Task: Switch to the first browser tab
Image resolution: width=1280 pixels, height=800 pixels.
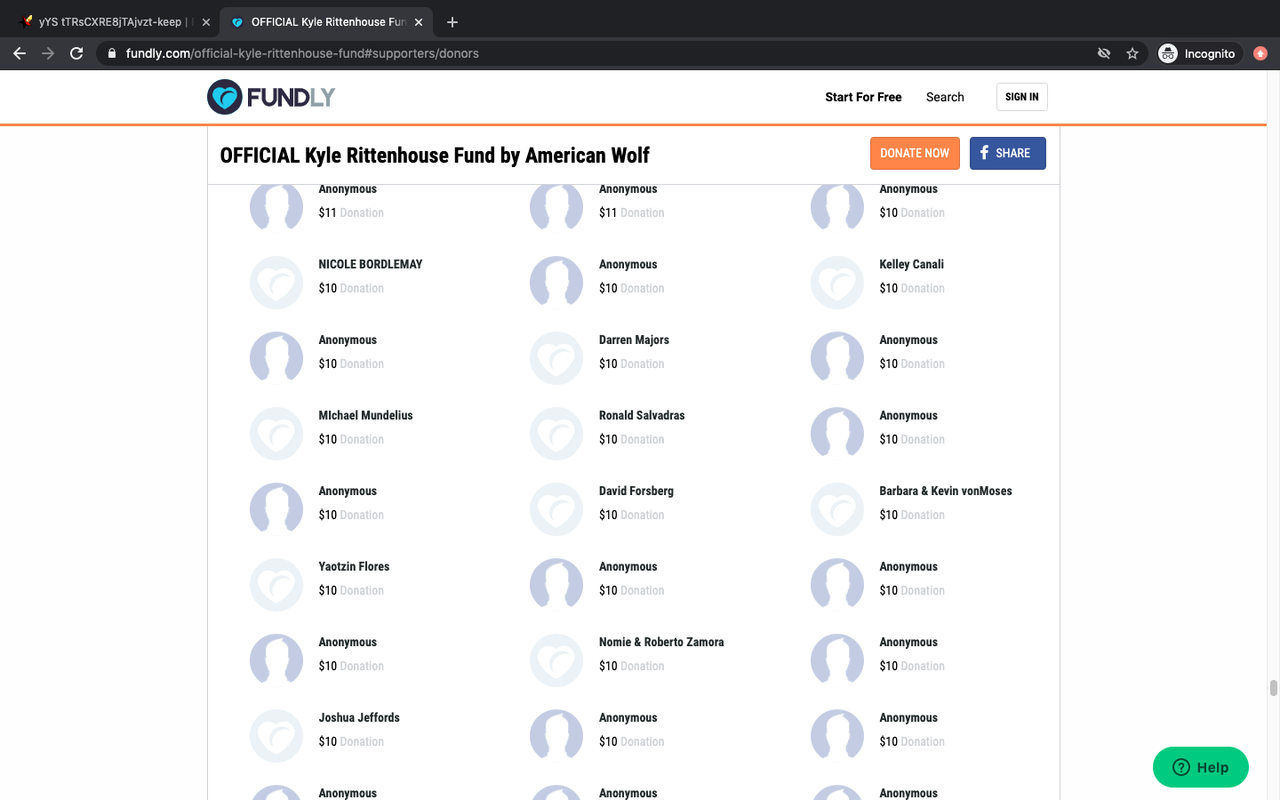Action: [114, 22]
